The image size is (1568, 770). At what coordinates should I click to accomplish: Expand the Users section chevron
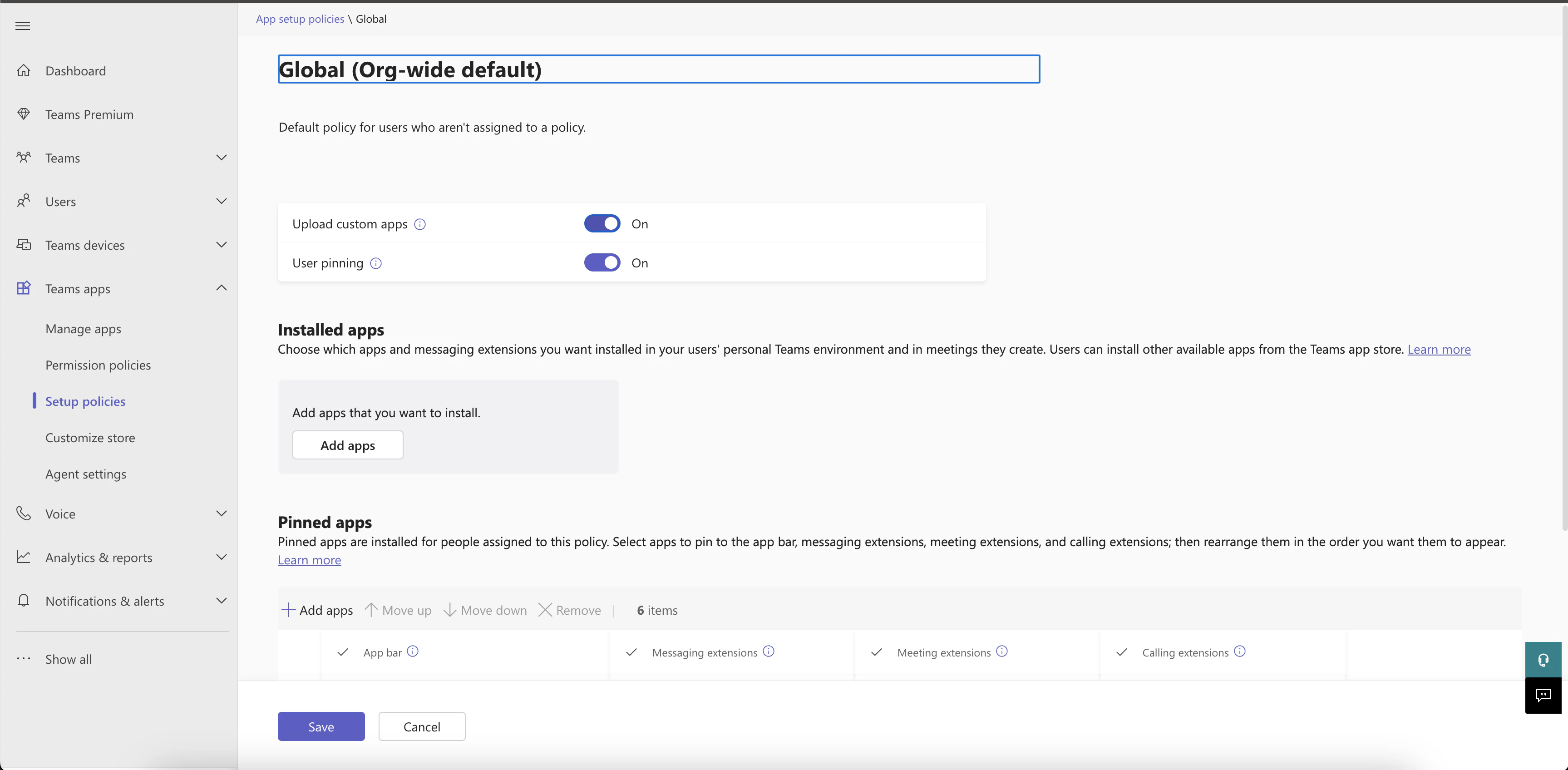tap(222, 201)
